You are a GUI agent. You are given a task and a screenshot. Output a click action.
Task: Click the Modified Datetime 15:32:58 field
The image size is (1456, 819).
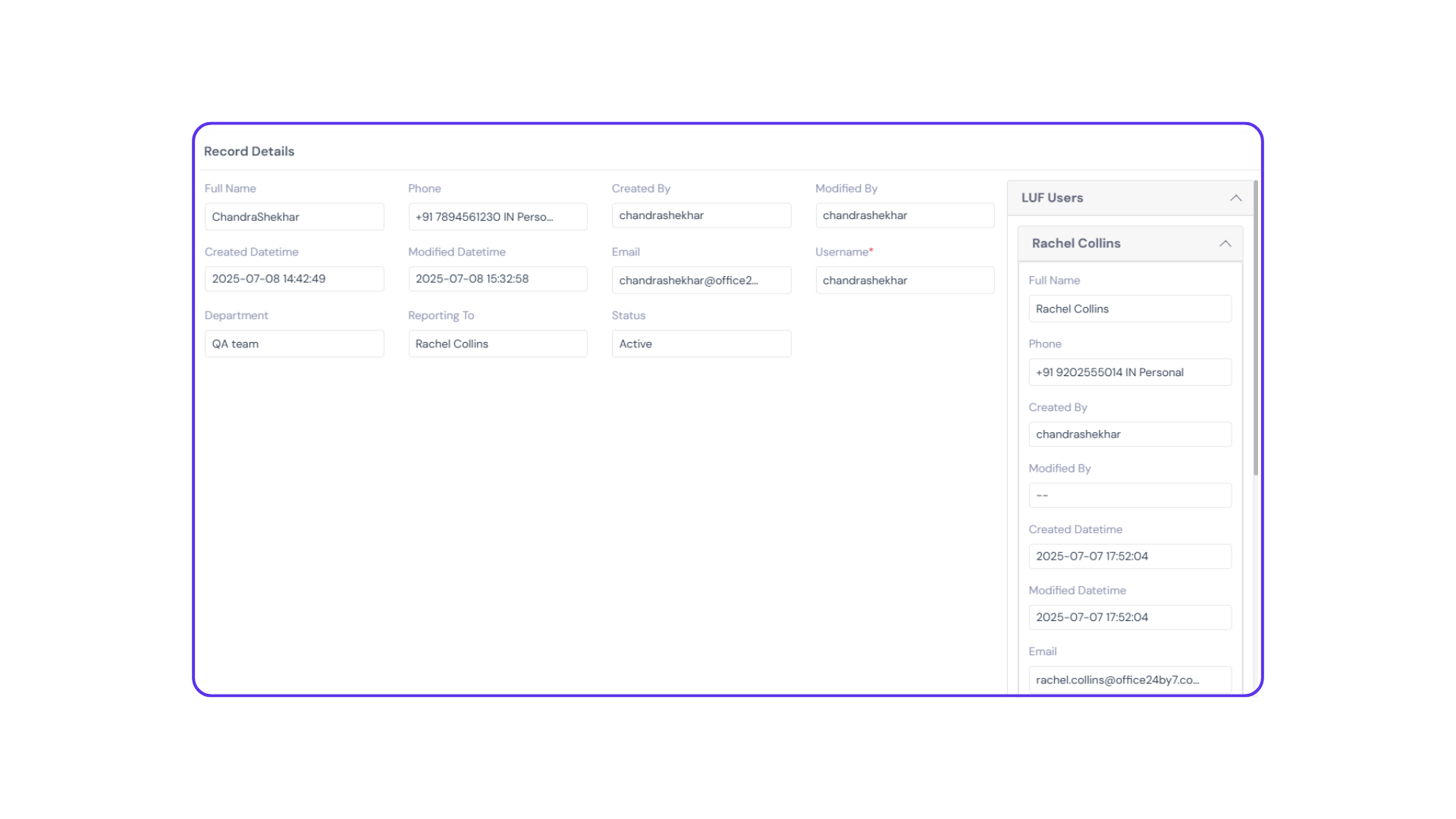[x=497, y=279]
